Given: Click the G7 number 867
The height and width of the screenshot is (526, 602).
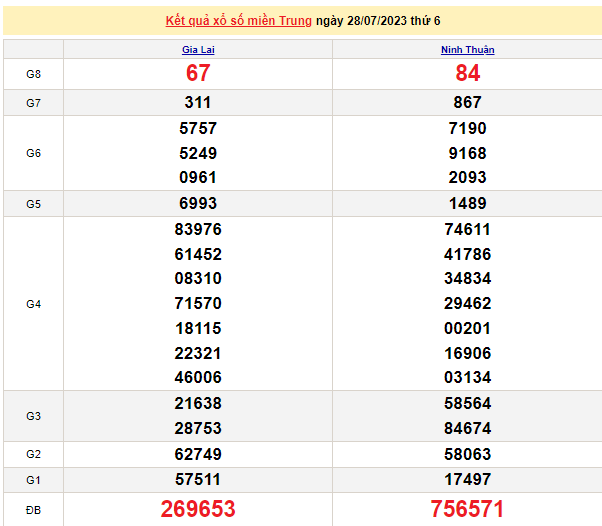Looking at the screenshot, I should click(x=467, y=102).
